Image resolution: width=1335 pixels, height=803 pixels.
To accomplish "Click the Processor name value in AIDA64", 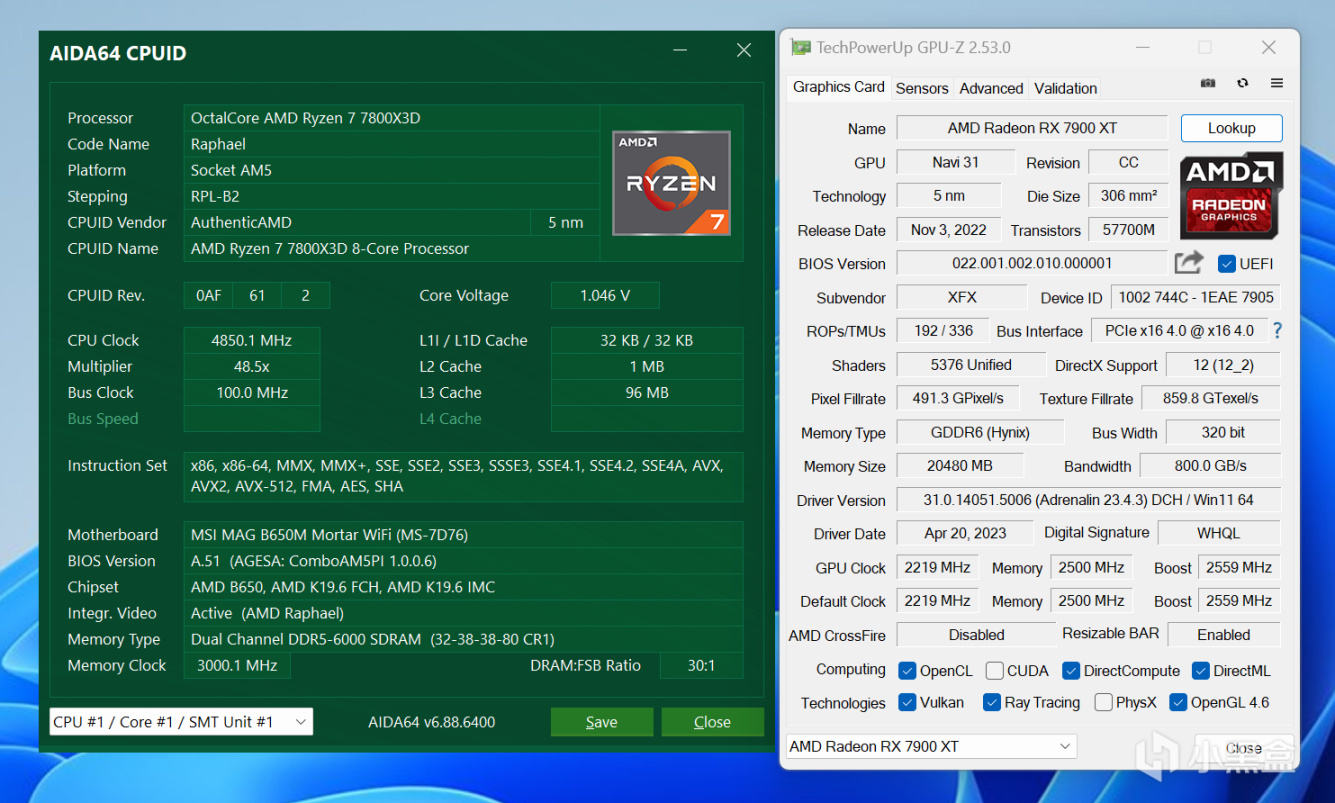I will coord(392,118).
